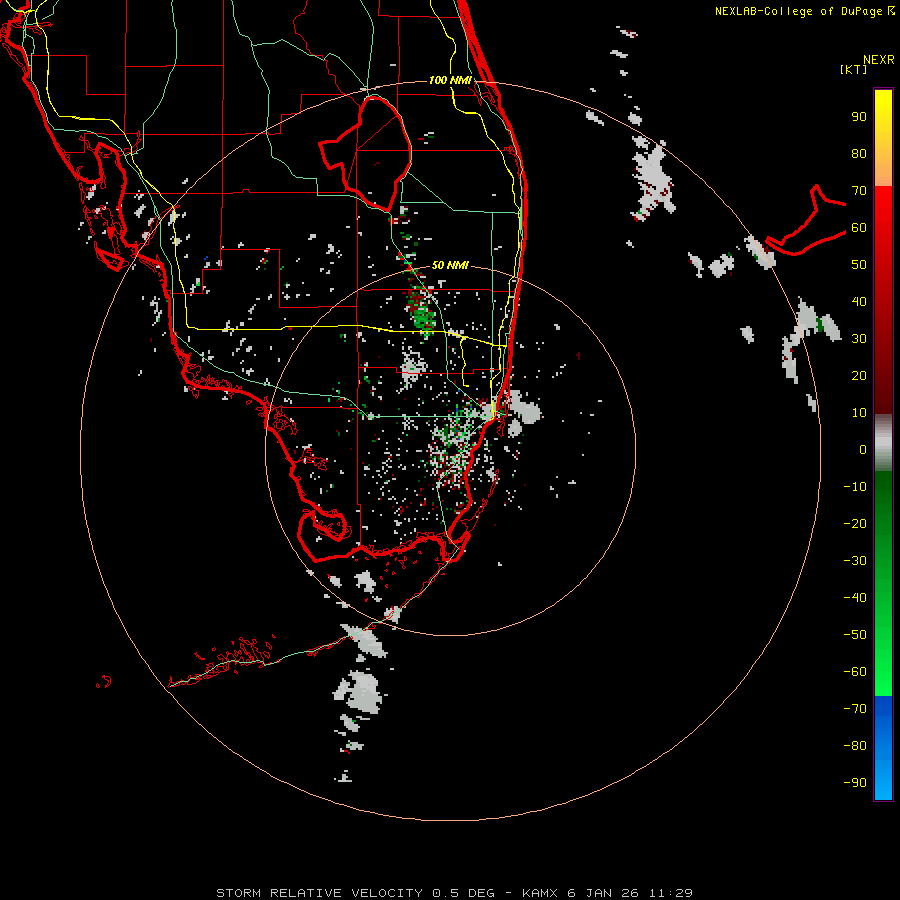Click the NEXR label above the color scale
This screenshot has width=900, height=900.
tap(878, 60)
